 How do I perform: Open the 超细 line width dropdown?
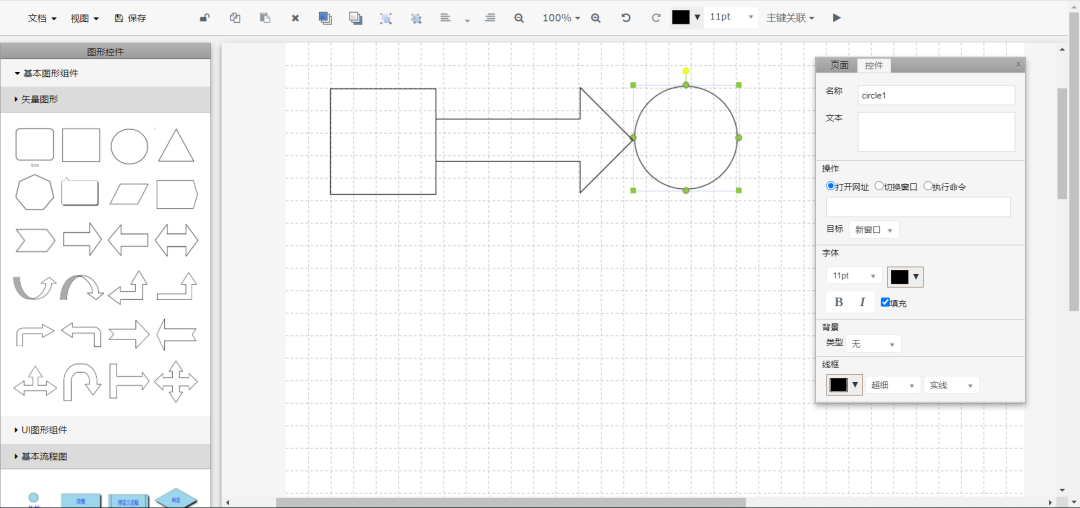pyautogui.click(x=893, y=385)
